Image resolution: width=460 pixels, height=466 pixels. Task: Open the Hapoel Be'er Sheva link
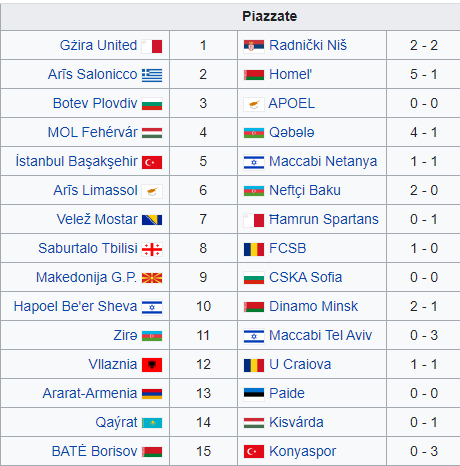pos(75,306)
